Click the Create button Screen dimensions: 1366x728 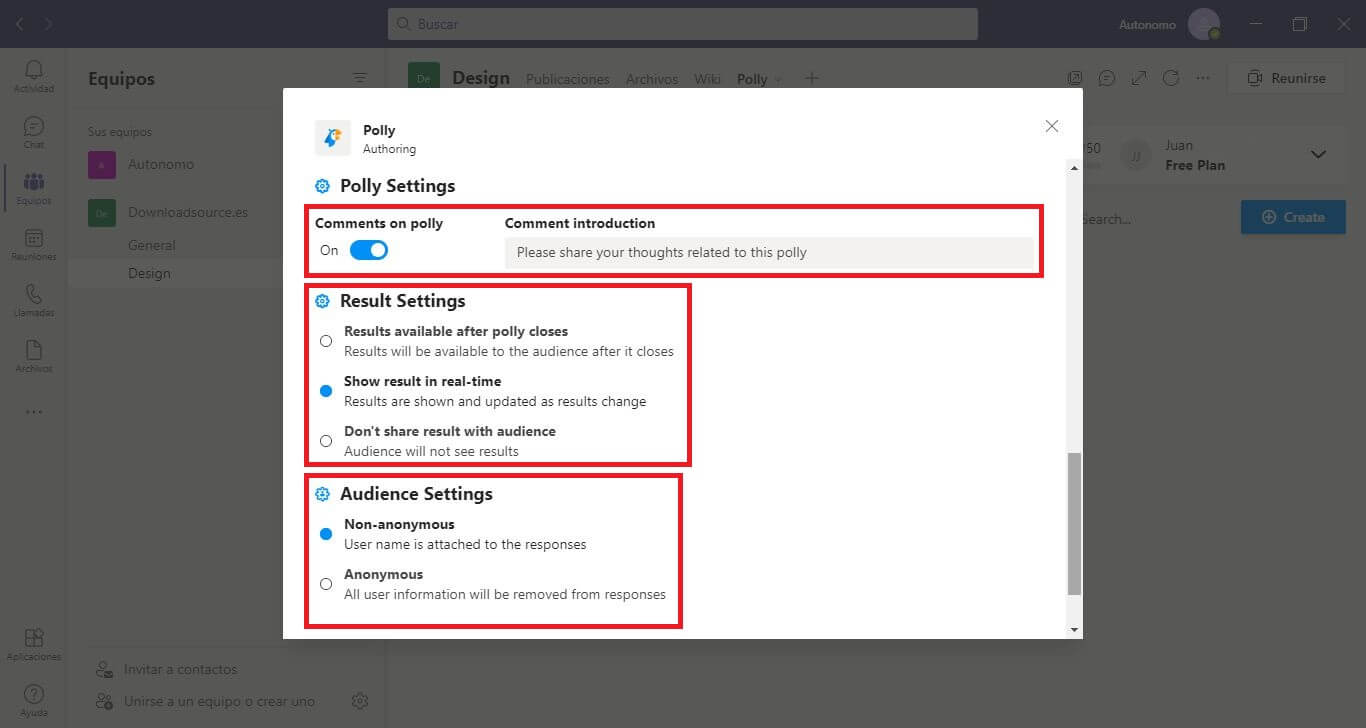[1293, 217]
